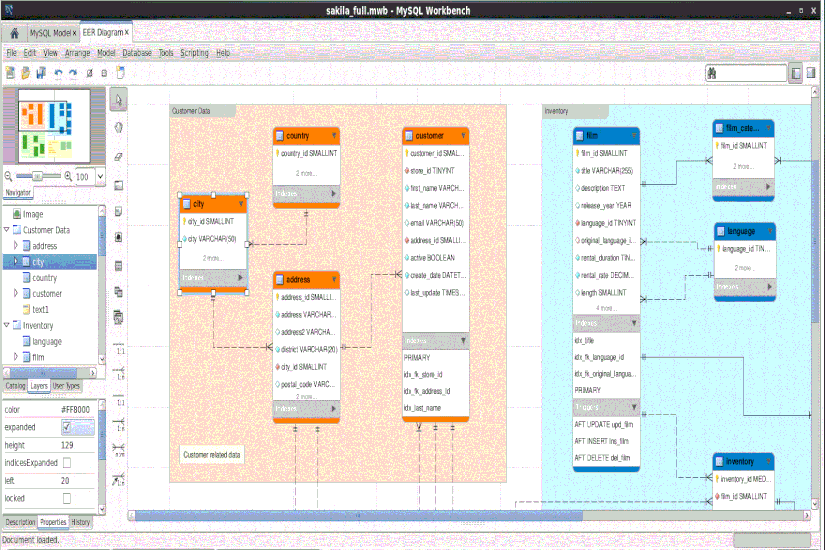This screenshot has height=550, width=825.
Task: Expand Indexes section of language table
Action: point(769,286)
